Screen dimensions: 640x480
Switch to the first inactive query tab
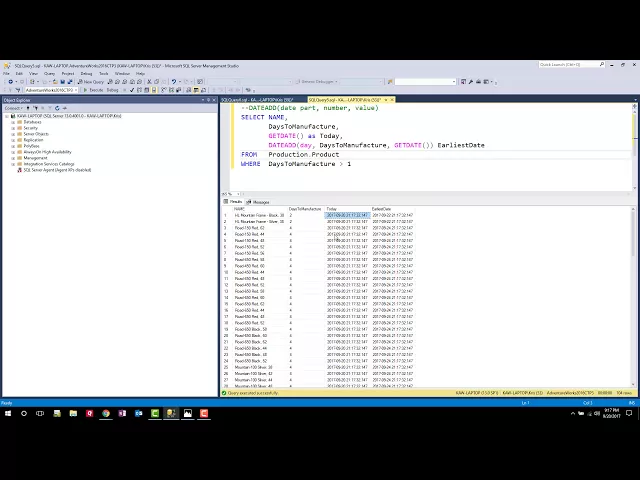point(258,100)
